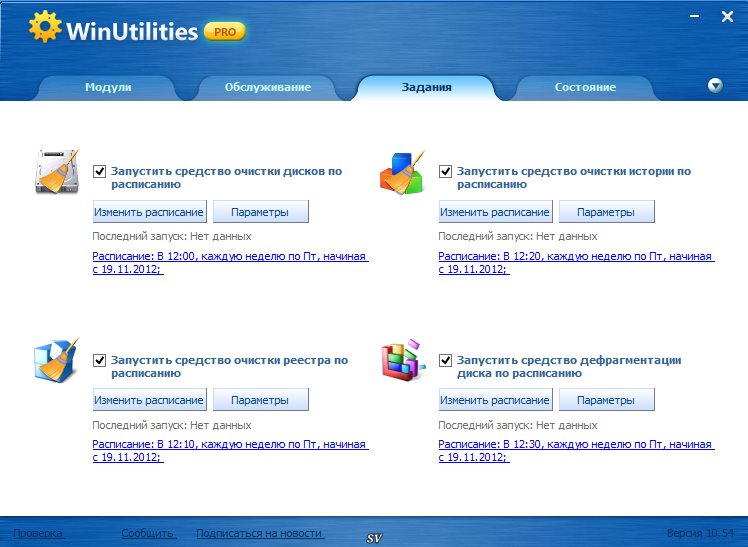
Task: Click the Проверка link
Action: click(x=38, y=533)
